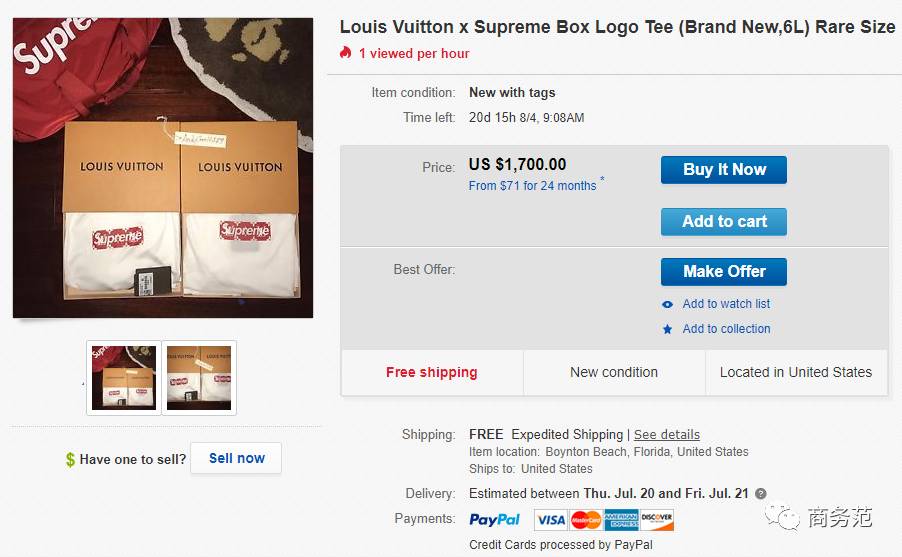902x557 pixels.
Task: Click the Visa card icon
Action: (x=550, y=520)
